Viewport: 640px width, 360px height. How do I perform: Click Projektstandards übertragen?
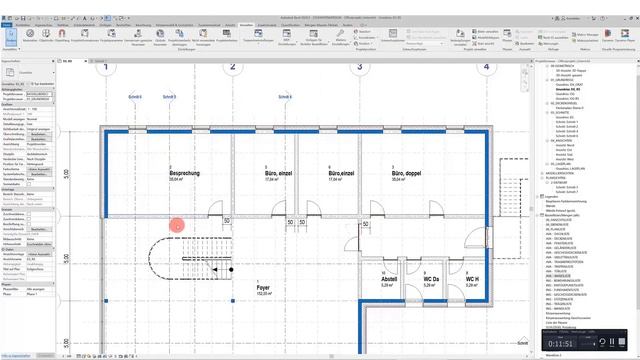click(179, 37)
